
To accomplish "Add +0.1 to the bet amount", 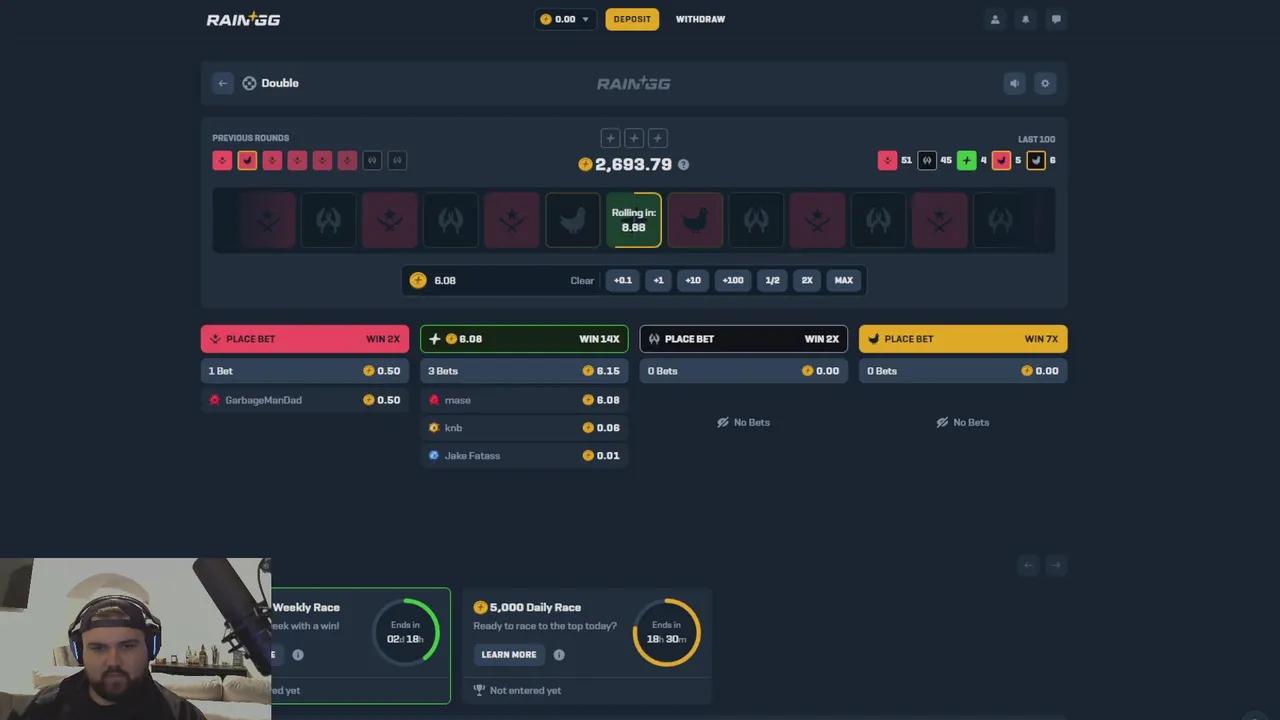I will click(623, 280).
